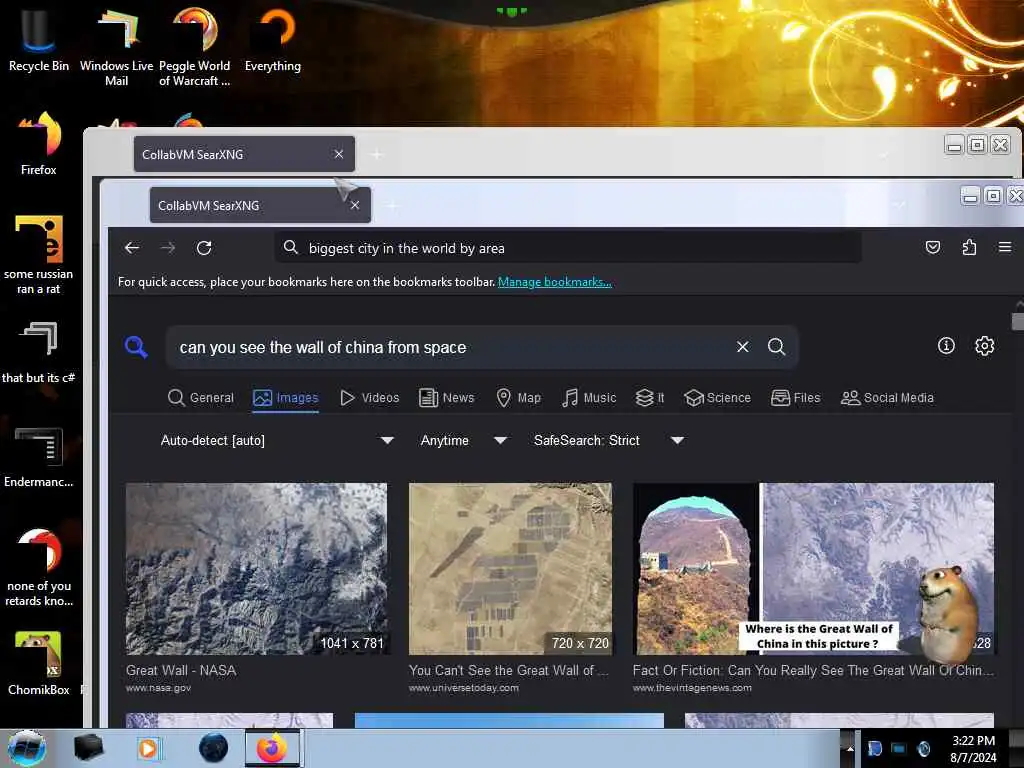Open a new tab in the front window
Screen dimensions: 1024x768
point(392,206)
